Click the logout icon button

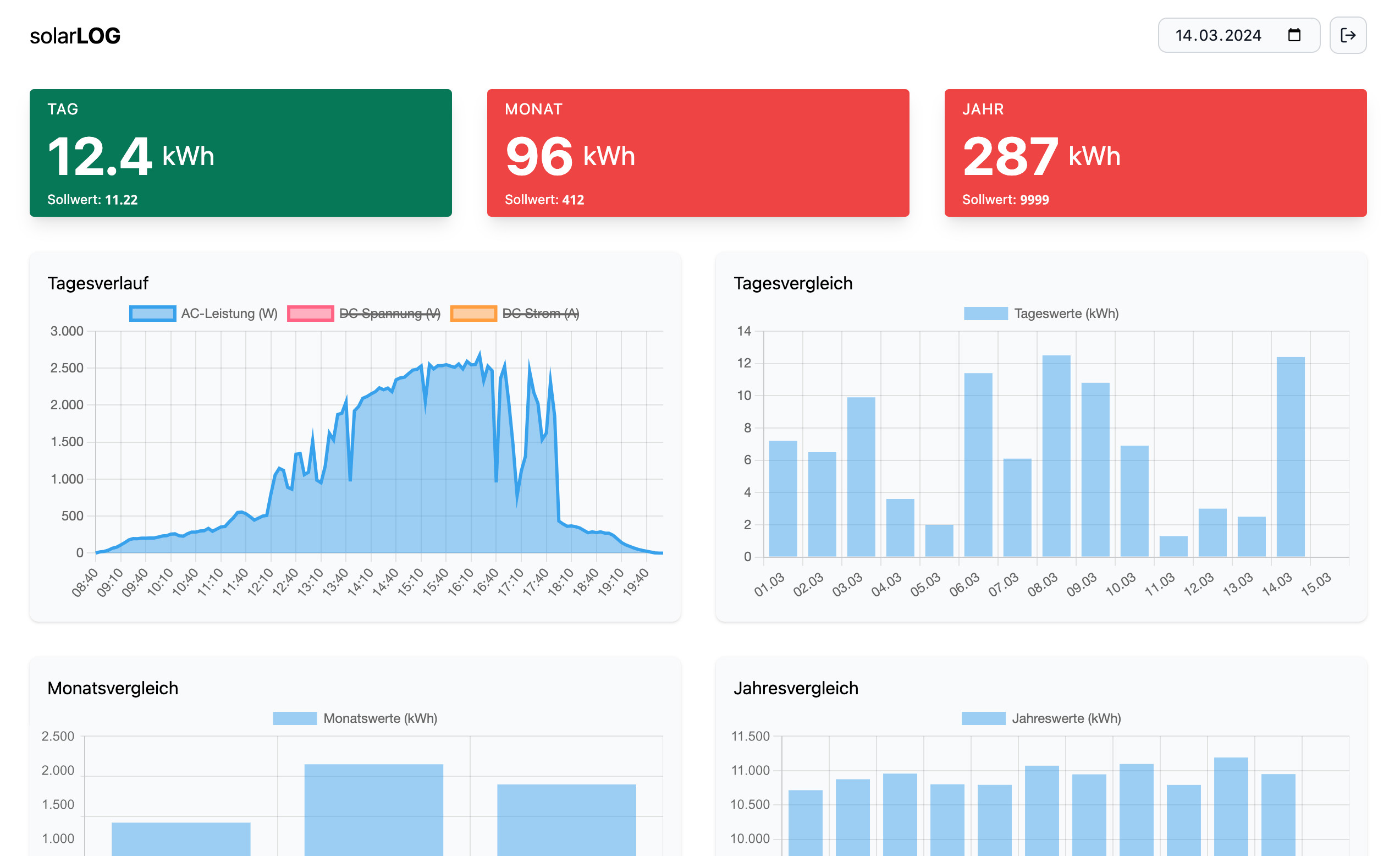tap(1347, 35)
